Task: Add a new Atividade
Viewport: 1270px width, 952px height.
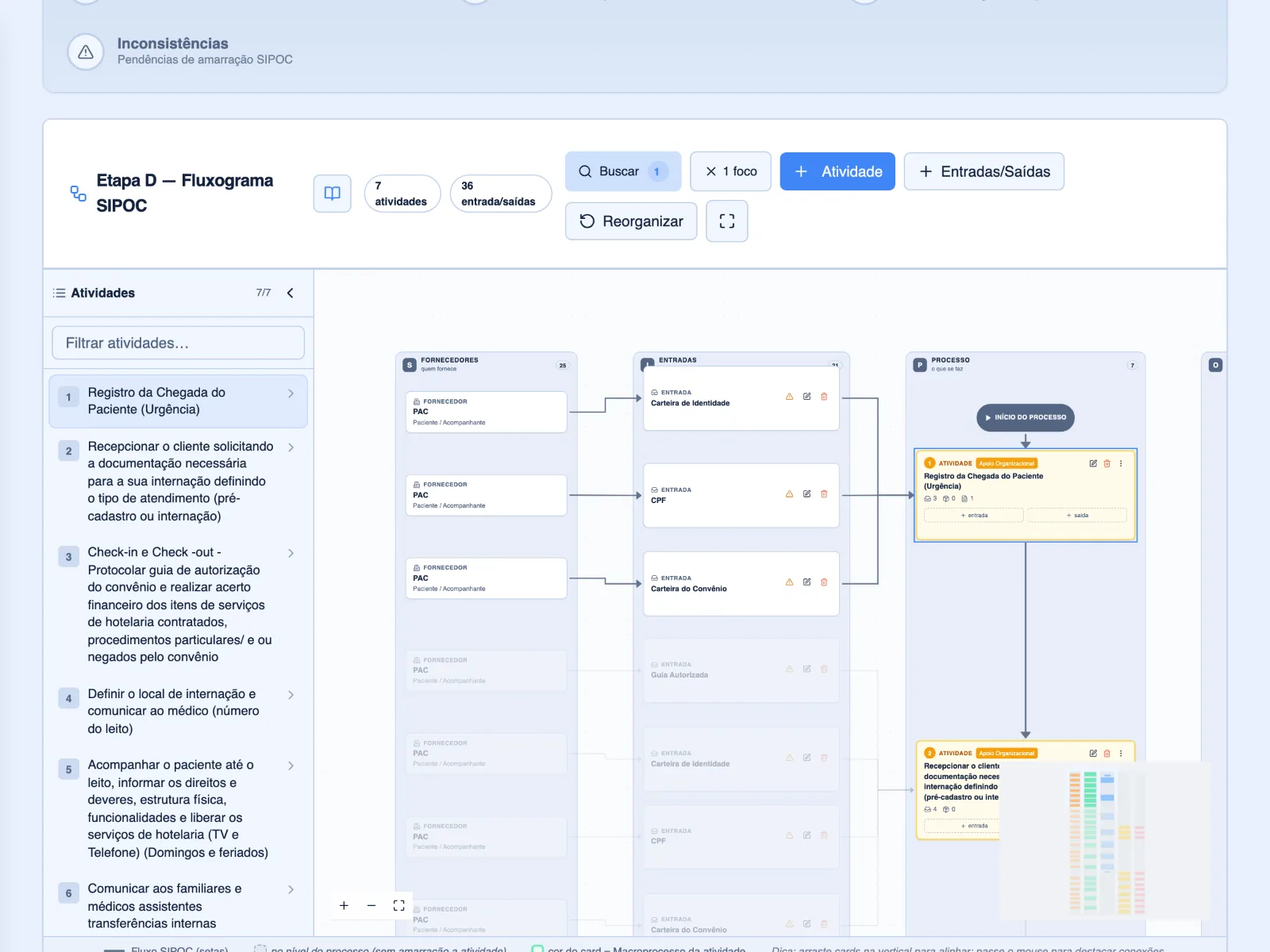Action: (x=837, y=171)
